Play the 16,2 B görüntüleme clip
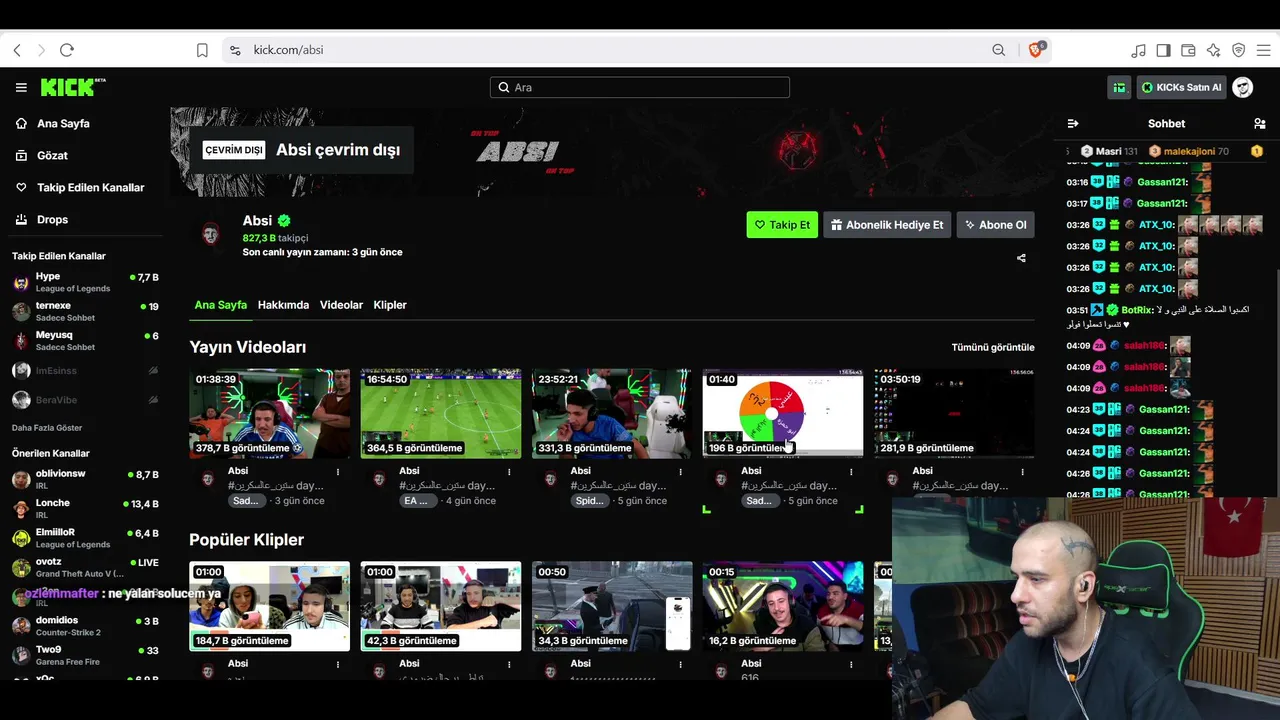 [783, 606]
